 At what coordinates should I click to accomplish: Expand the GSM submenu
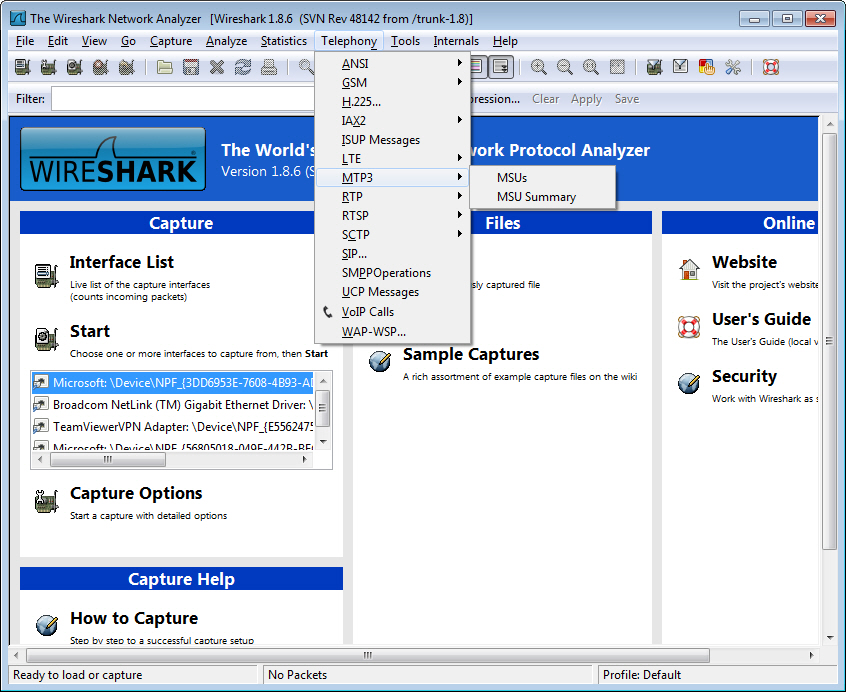392,83
